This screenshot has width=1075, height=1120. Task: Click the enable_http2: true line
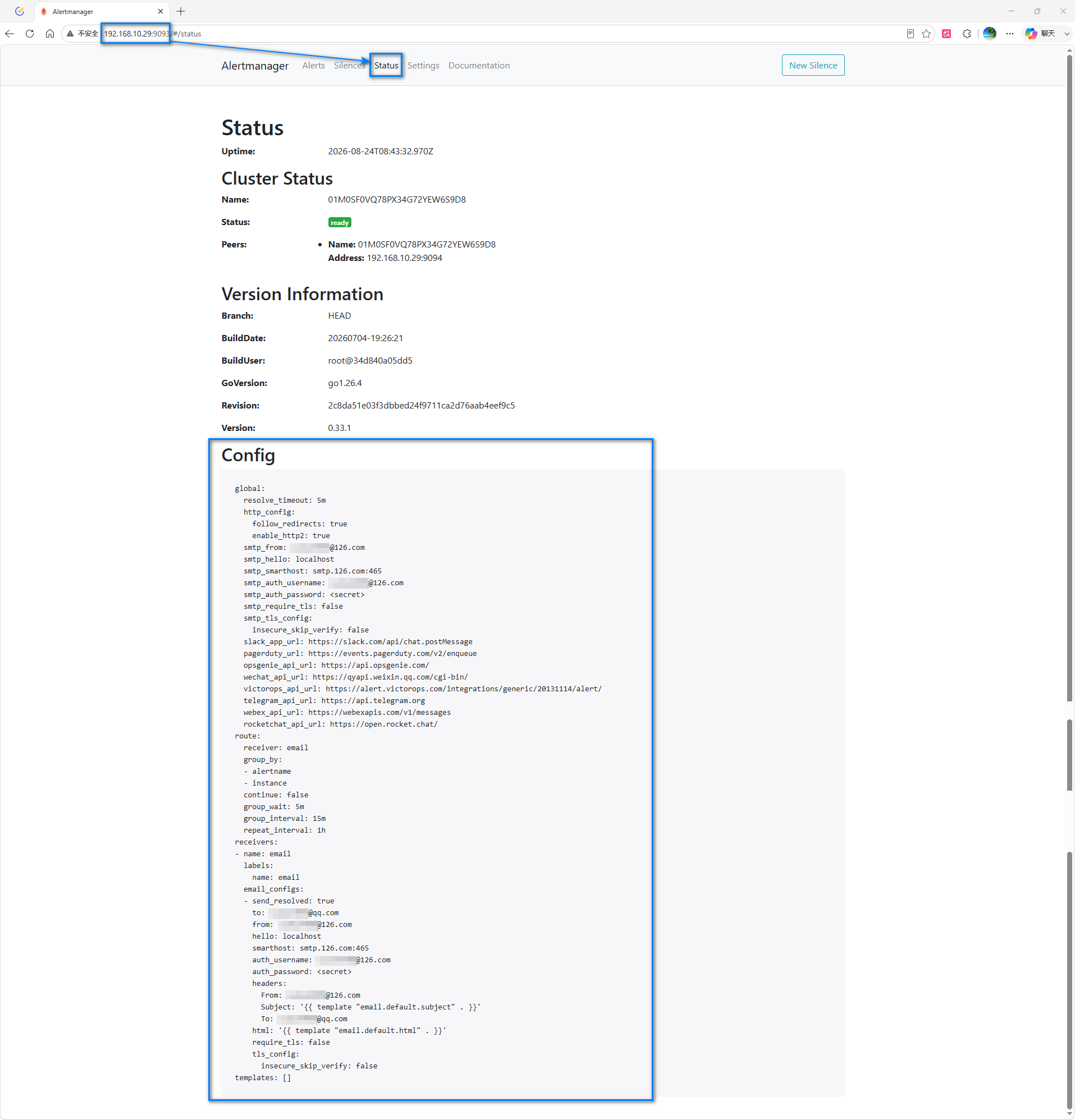[x=291, y=536]
